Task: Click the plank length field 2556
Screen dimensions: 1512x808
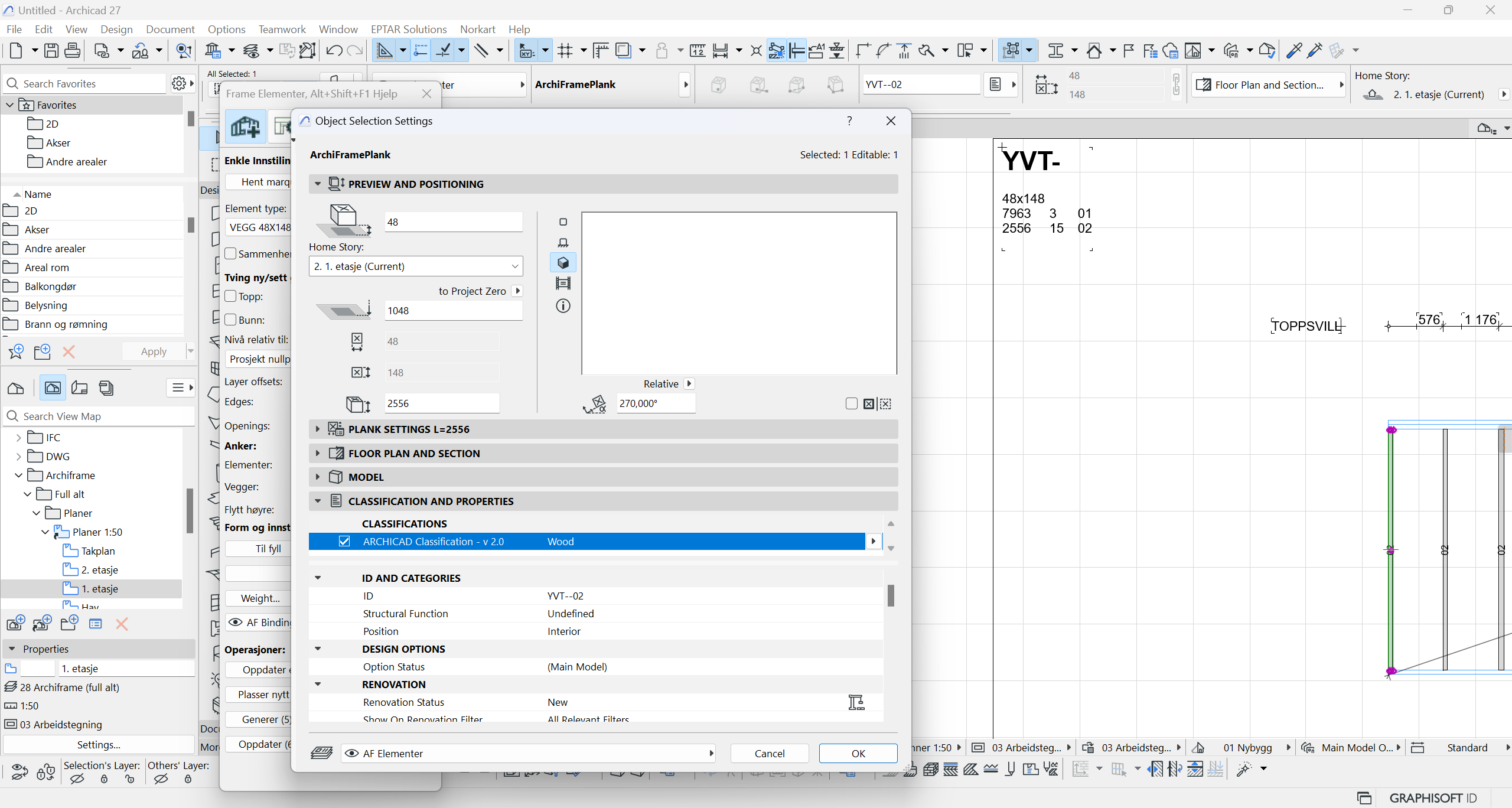Action: tap(441, 403)
